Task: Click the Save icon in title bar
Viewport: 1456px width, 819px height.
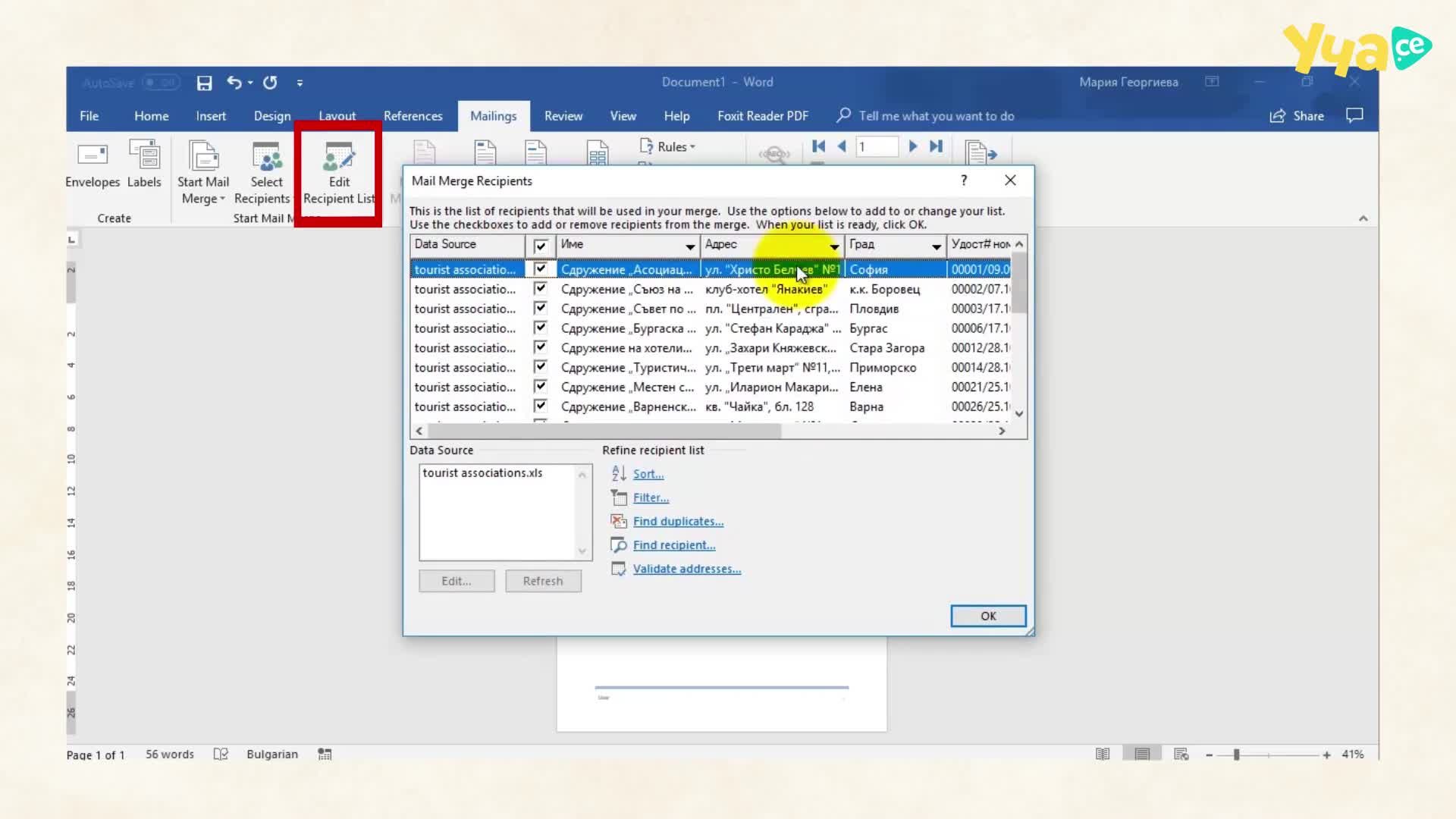Action: click(204, 83)
